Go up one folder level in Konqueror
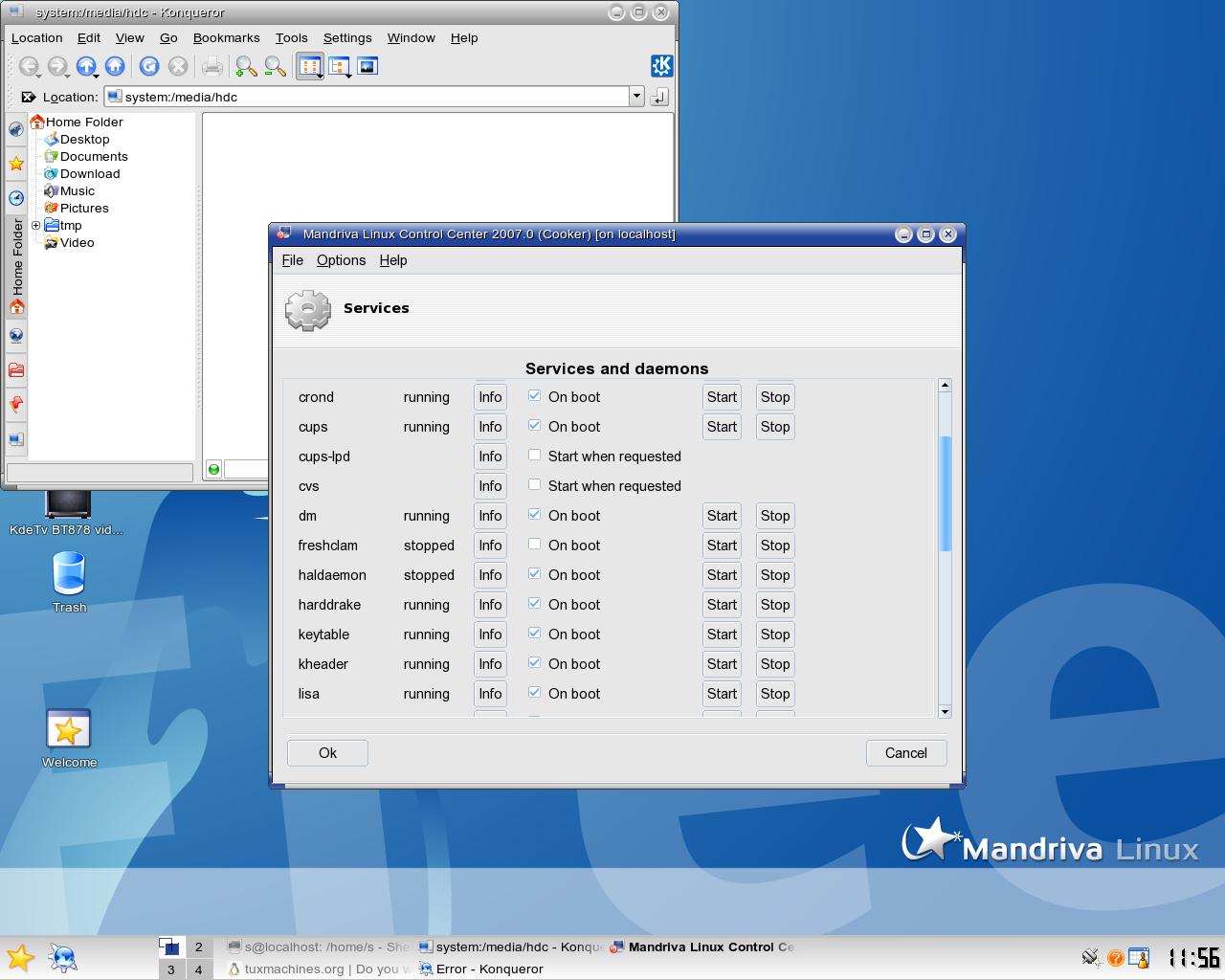This screenshot has width=1225, height=980. point(86,66)
